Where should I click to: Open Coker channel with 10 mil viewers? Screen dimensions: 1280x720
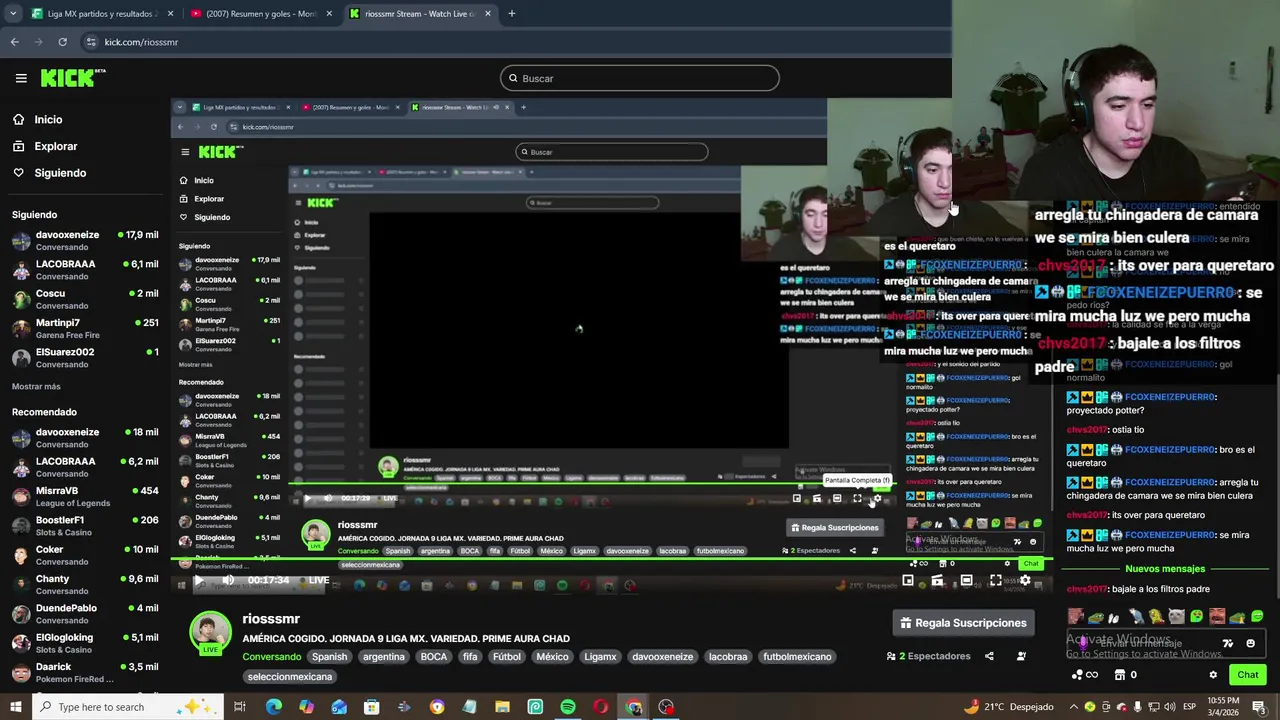(85, 555)
